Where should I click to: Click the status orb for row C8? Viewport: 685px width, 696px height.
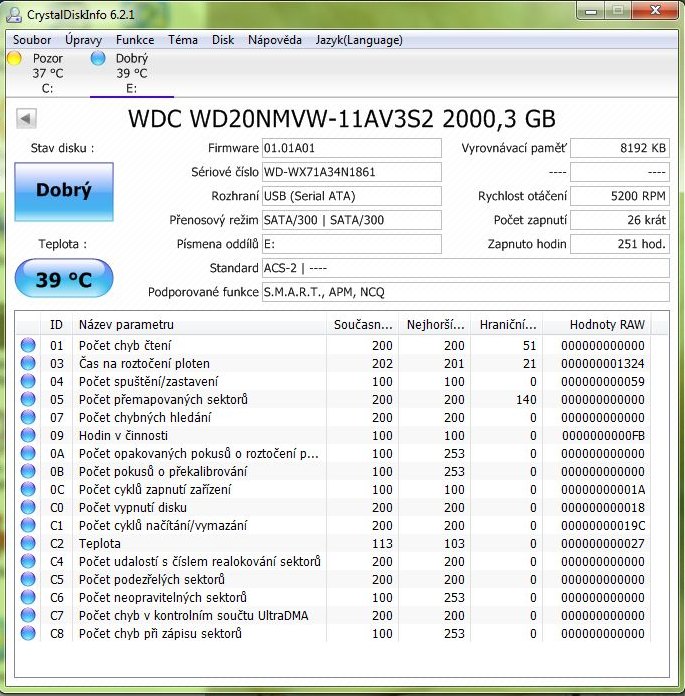(x=28, y=633)
